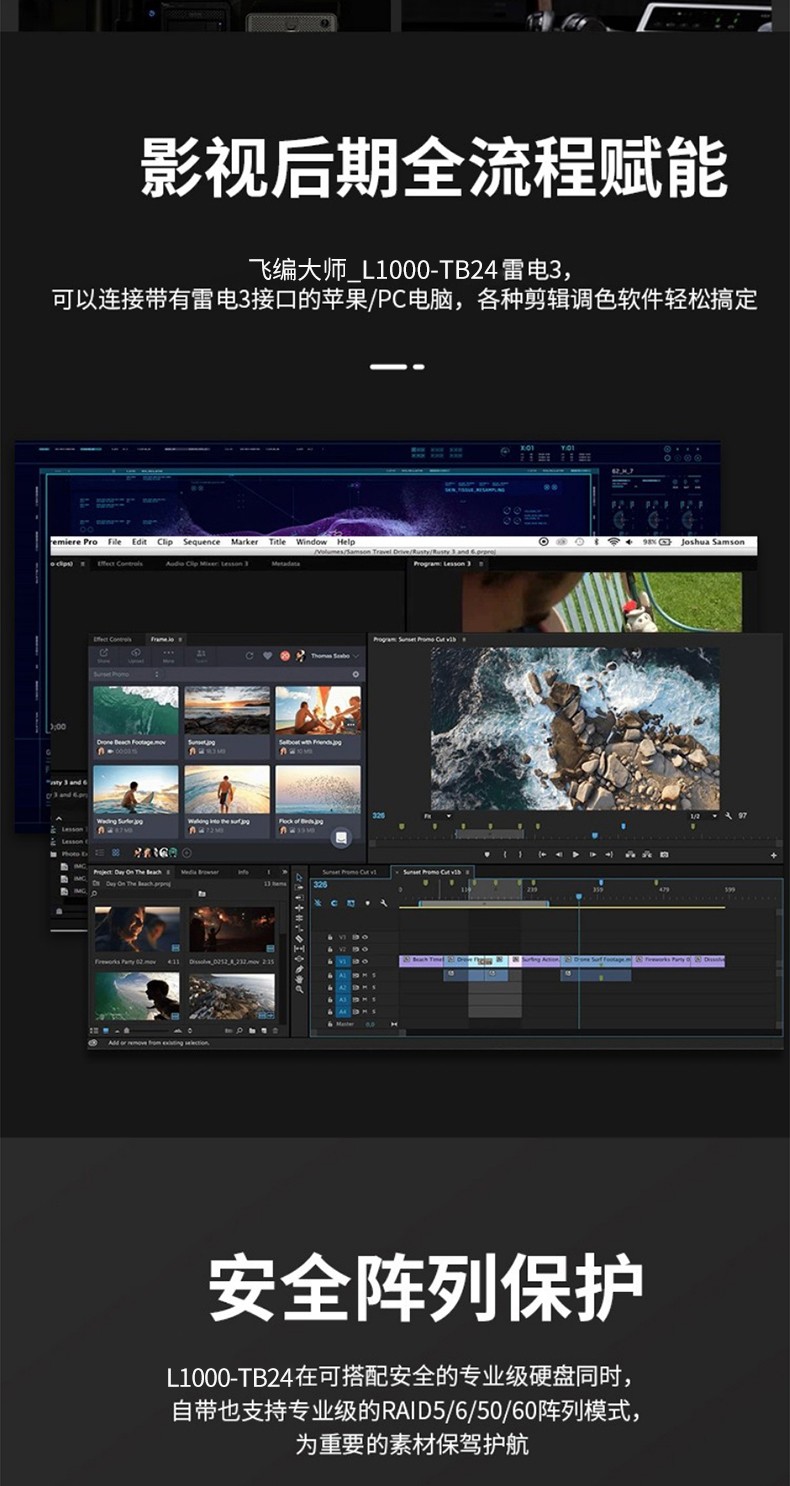The image size is (790, 1486).
Task: Click the Export Frame camera icon
Action: [x=664, y=854]
